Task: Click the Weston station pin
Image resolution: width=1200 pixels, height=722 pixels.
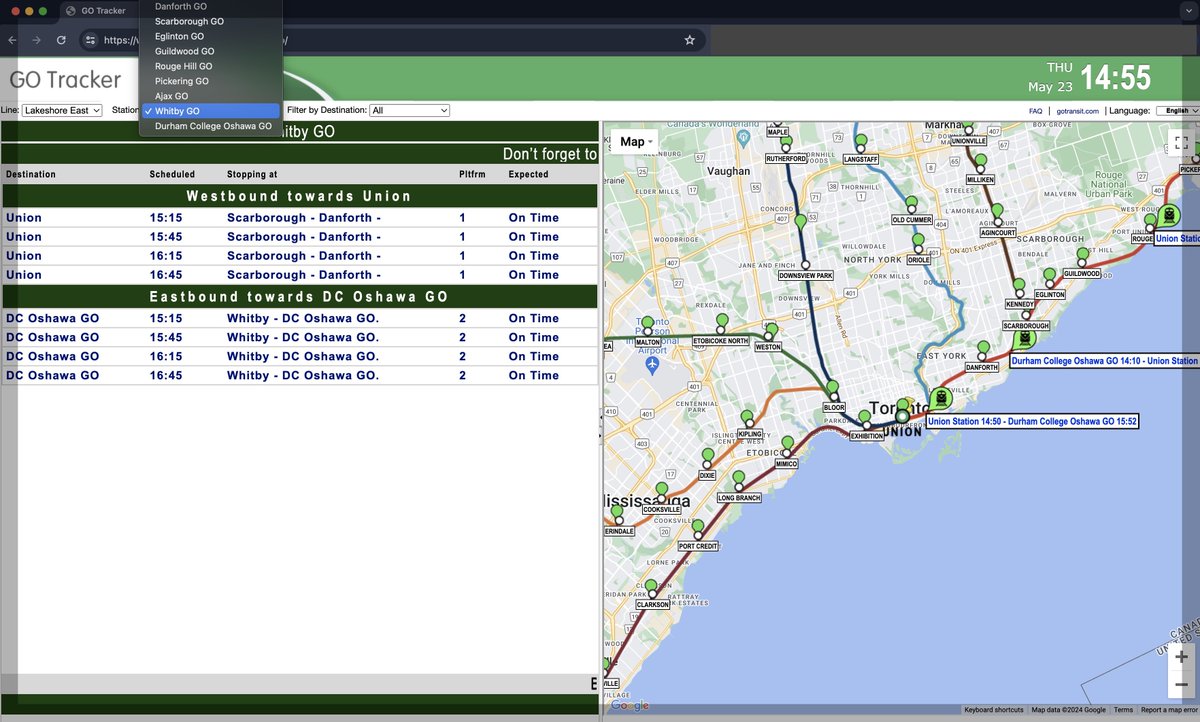Action: (770, 331)
